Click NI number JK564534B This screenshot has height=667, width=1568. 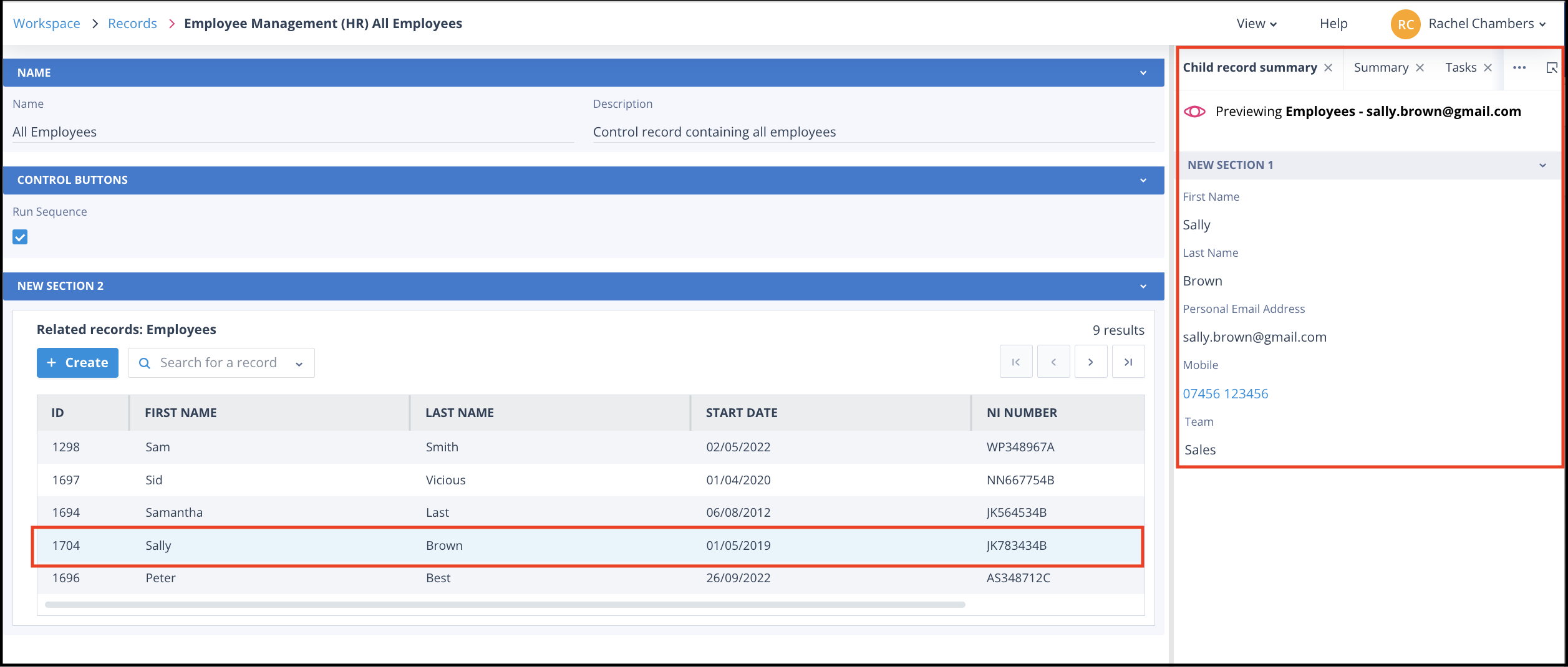[x=1017, y=512]
